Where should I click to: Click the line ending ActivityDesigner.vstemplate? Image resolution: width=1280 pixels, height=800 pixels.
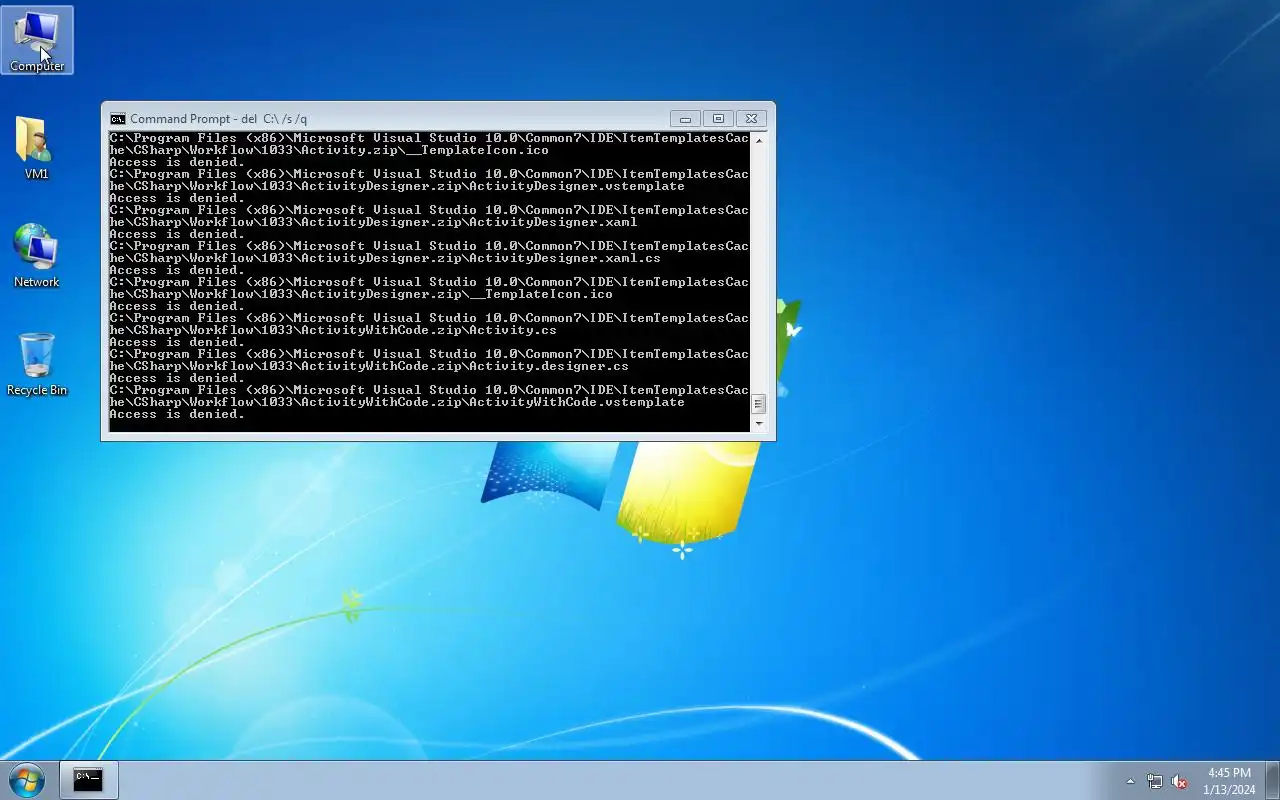[397, 186]
